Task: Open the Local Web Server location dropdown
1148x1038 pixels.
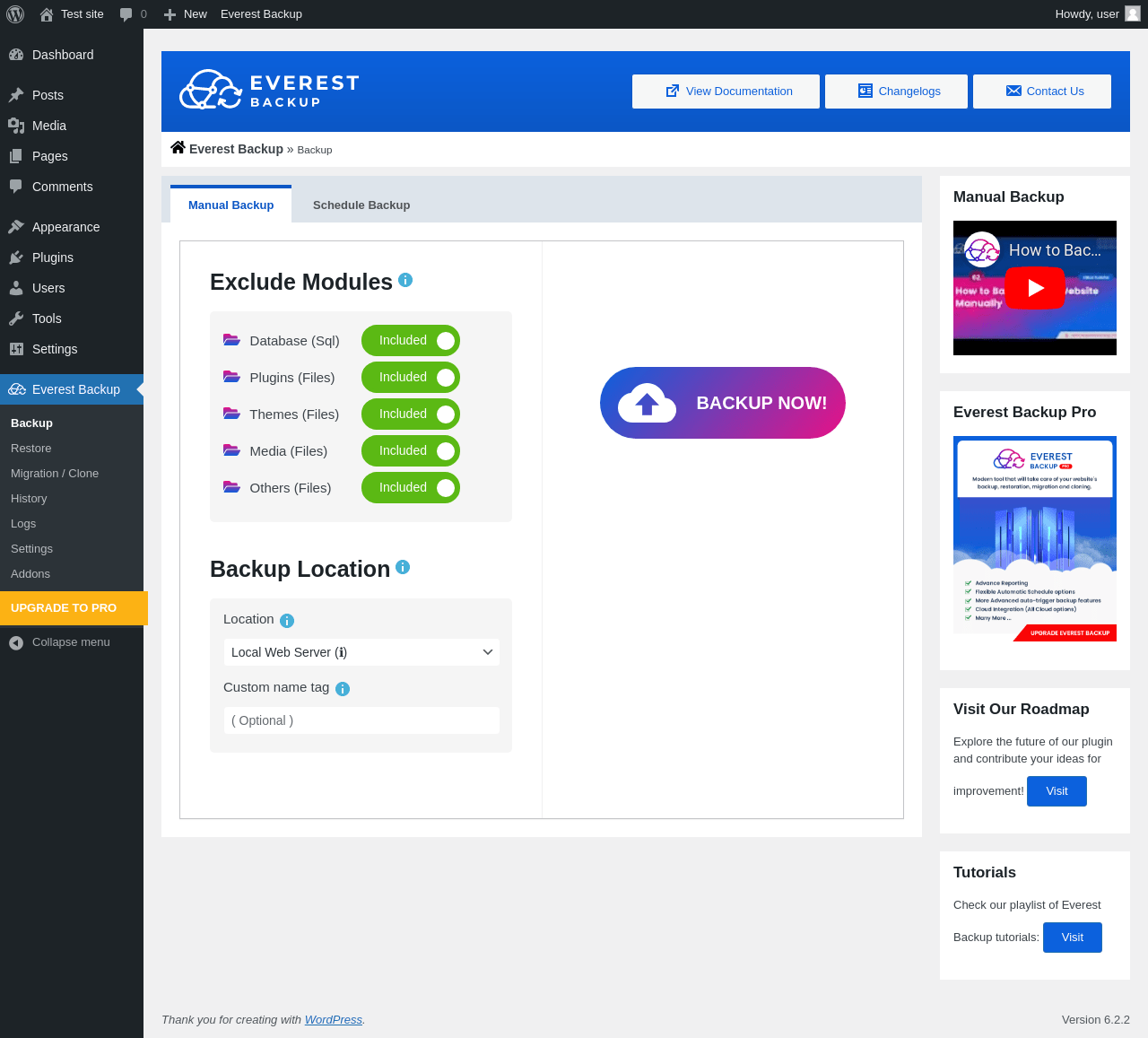Action: coord(361,652)
